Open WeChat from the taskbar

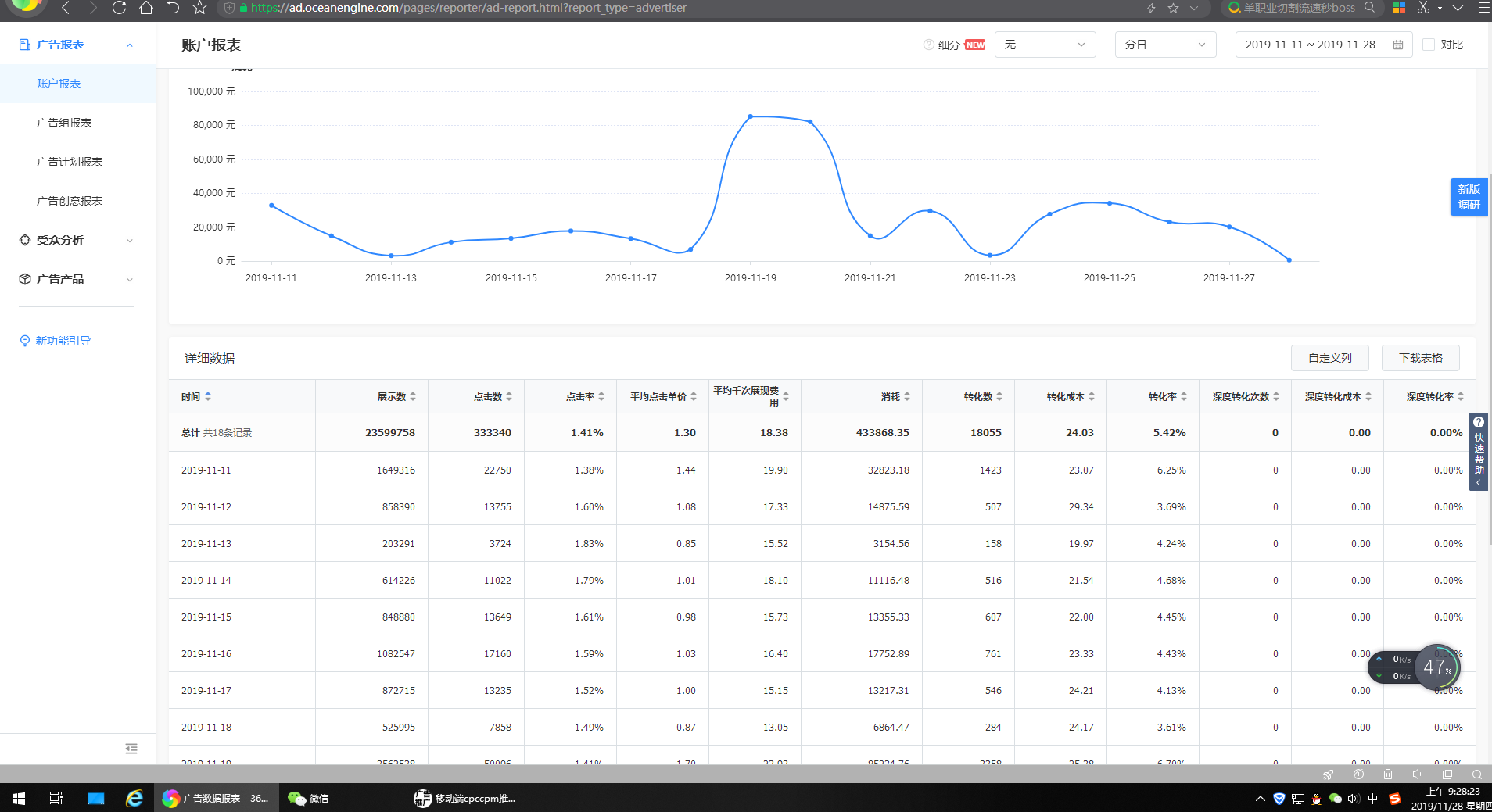click(x=308, y=798)
